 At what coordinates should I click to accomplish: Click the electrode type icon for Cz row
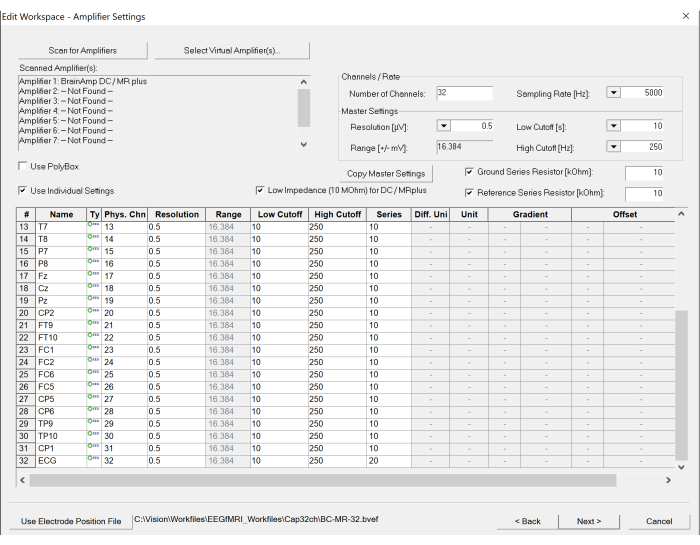point(93,286)
